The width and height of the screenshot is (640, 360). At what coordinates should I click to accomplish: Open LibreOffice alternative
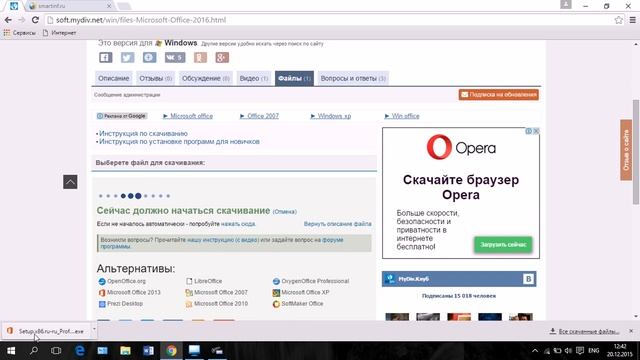tap(208, 281)
